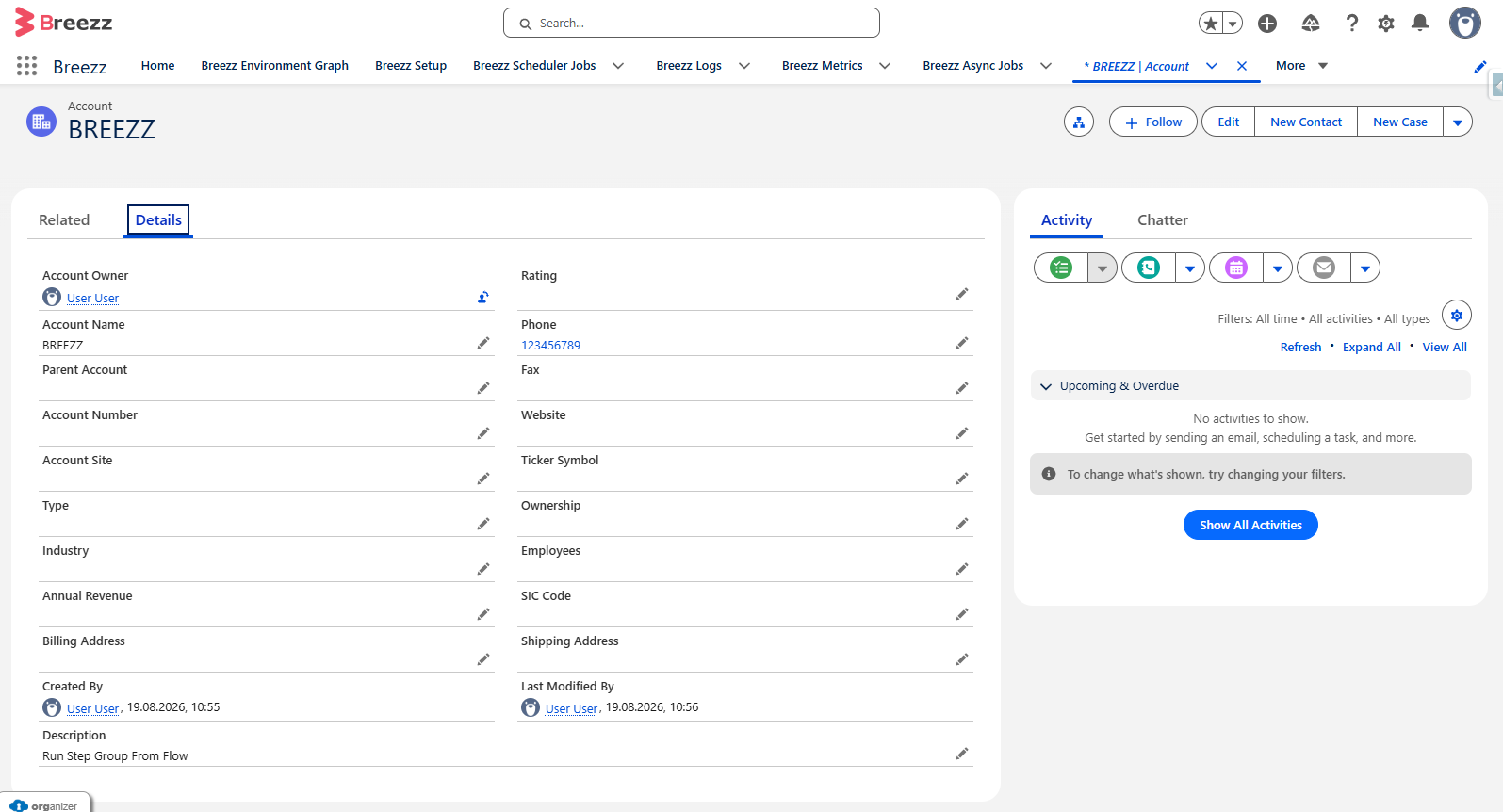Image resolution: width=1503 pixels, height=812 pixels.
Task: Switch to the Chatter tab
Action: click(1163, 220)
